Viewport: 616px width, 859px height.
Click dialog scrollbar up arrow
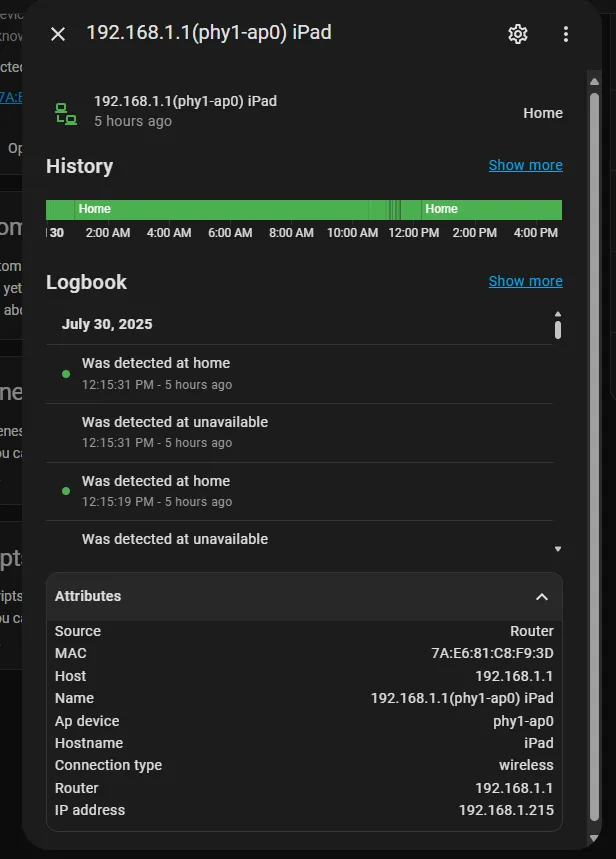594,82
